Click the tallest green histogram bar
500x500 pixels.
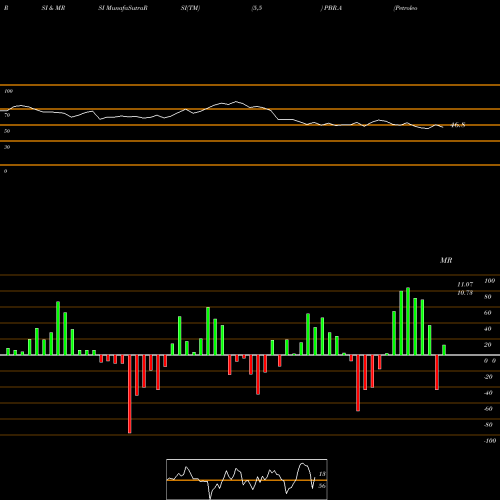pyautogui.click(x=408, y=321)
